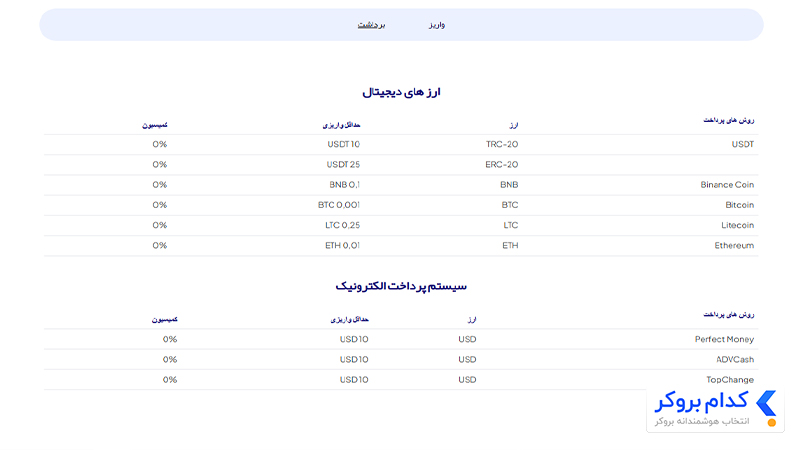Click the 0% commission in Perfect Money row

click(x=170, y=339)
